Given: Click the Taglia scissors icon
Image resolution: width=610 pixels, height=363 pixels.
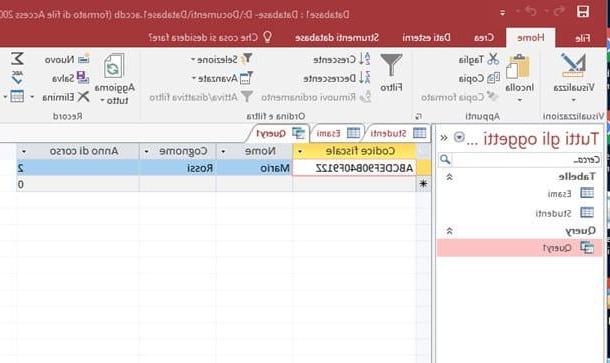Looking at the screenshot, I should point(493,59).
